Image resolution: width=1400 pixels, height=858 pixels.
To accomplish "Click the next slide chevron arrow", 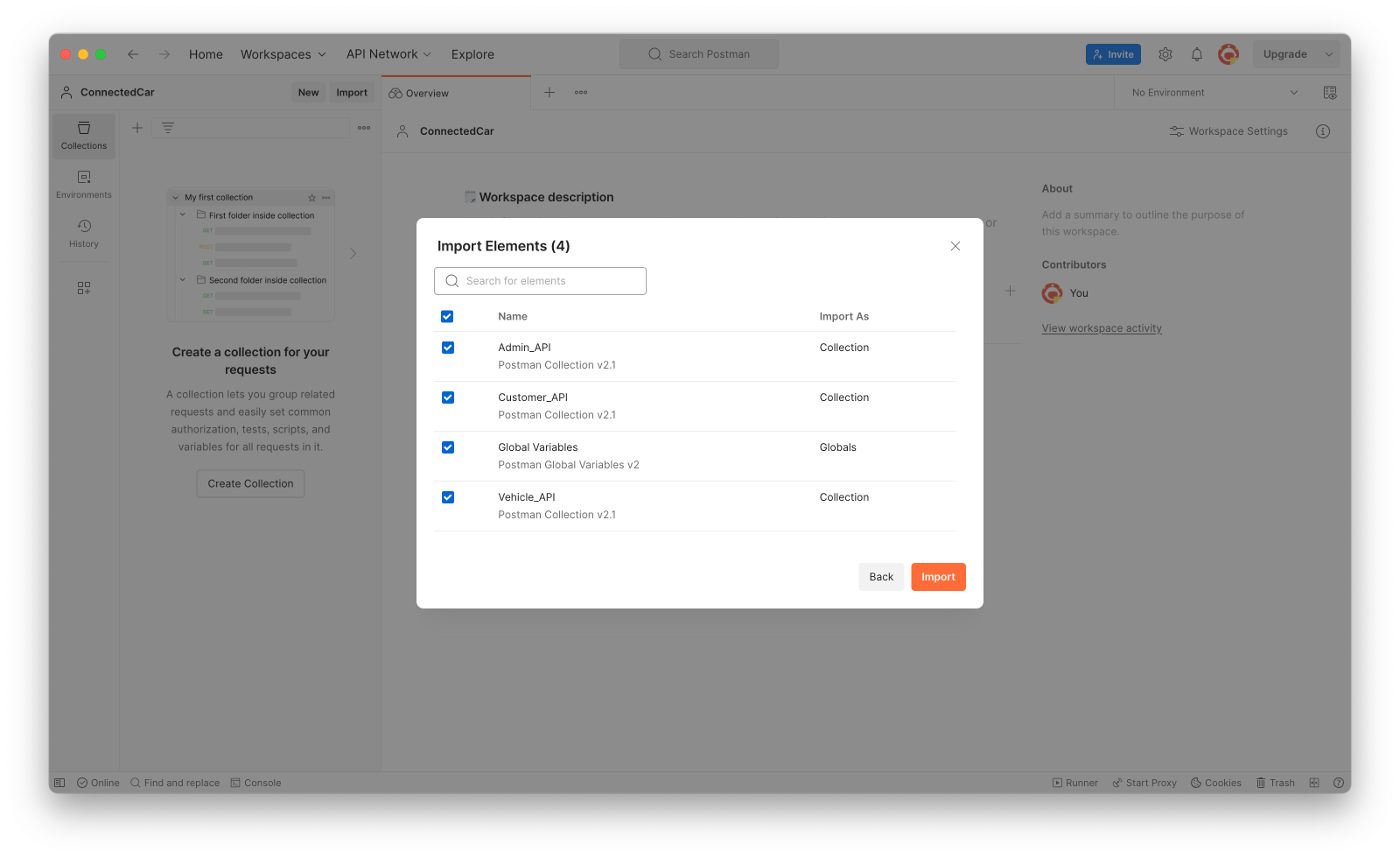I will tap(353, 254).
